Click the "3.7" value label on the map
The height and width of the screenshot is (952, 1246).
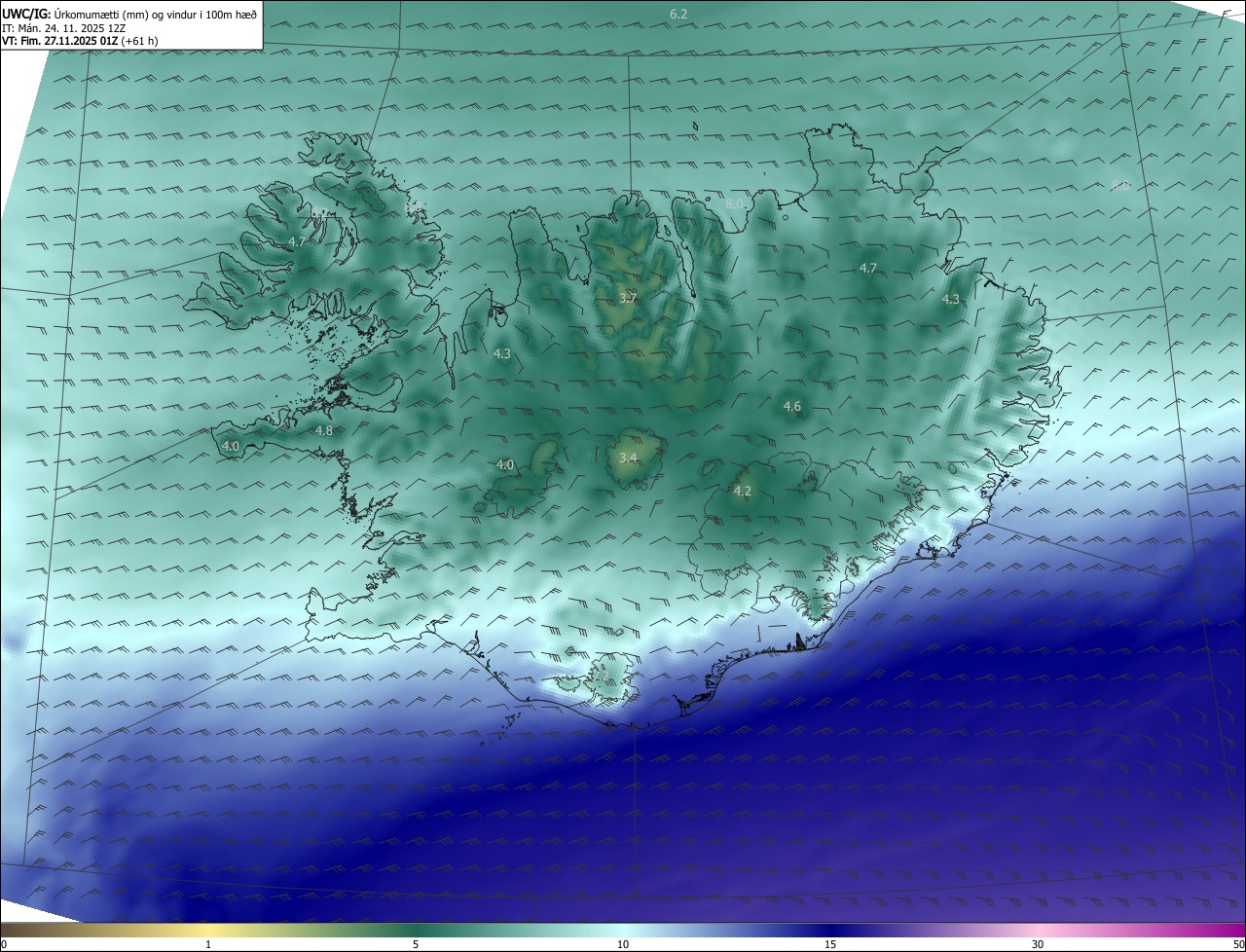coord(628,298)
